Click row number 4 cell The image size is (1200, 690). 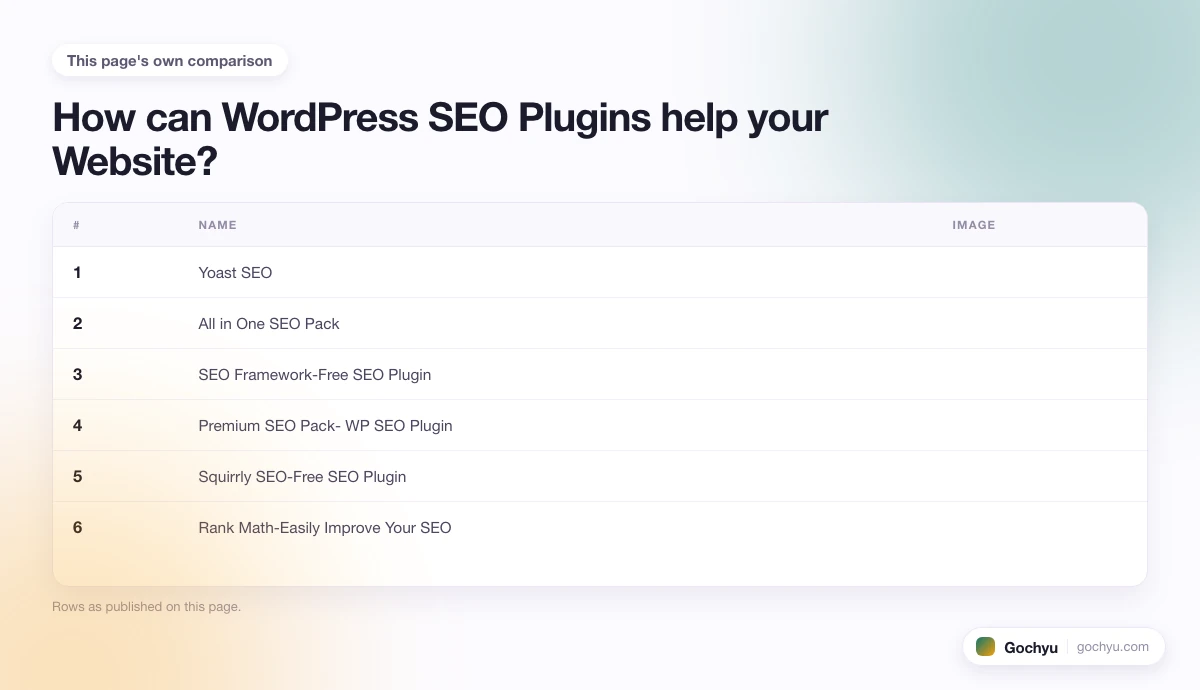(77, 425)
